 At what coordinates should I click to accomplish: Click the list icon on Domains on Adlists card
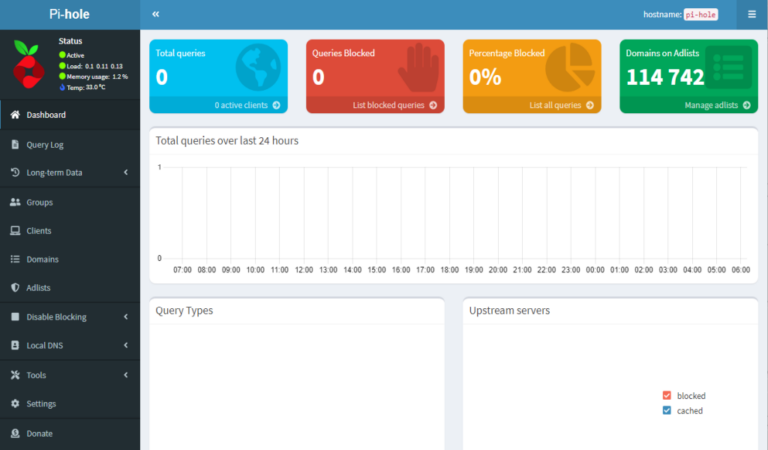pos(728,68)
